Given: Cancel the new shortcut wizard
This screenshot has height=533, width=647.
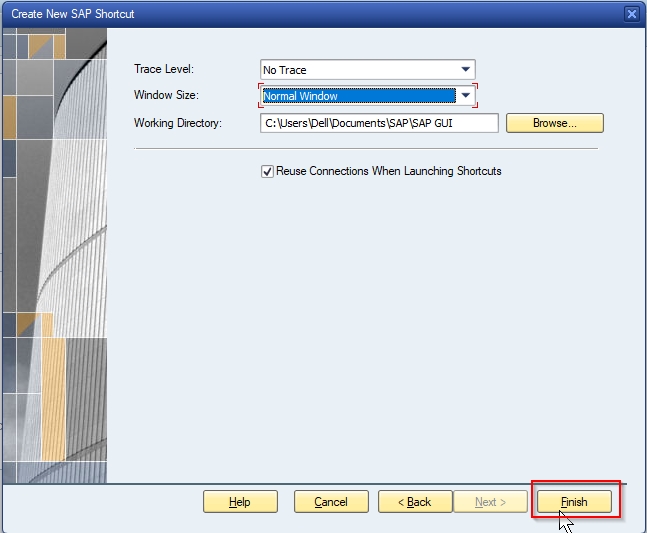Looking at the screenshot, I should click(x=331, y=502).
